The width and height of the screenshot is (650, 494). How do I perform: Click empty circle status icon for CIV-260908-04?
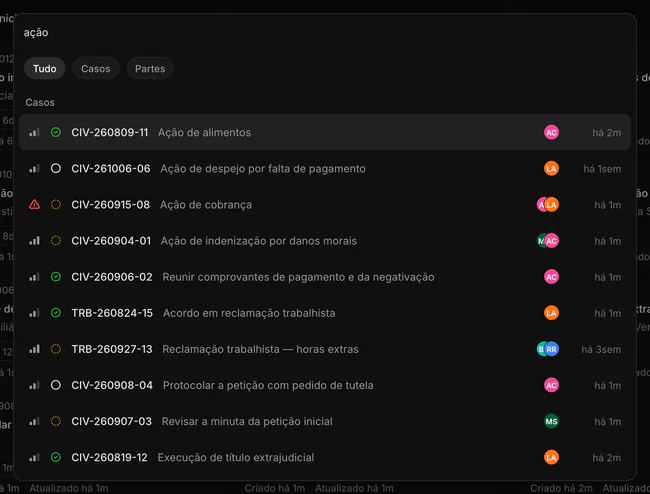coord(56,385)
